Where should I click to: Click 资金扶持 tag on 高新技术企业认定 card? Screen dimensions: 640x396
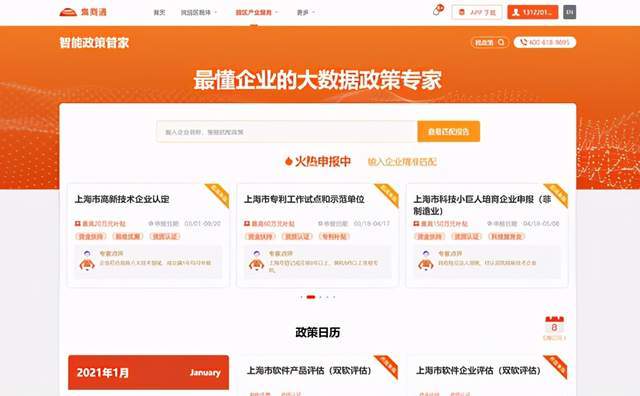coord(91,237)
